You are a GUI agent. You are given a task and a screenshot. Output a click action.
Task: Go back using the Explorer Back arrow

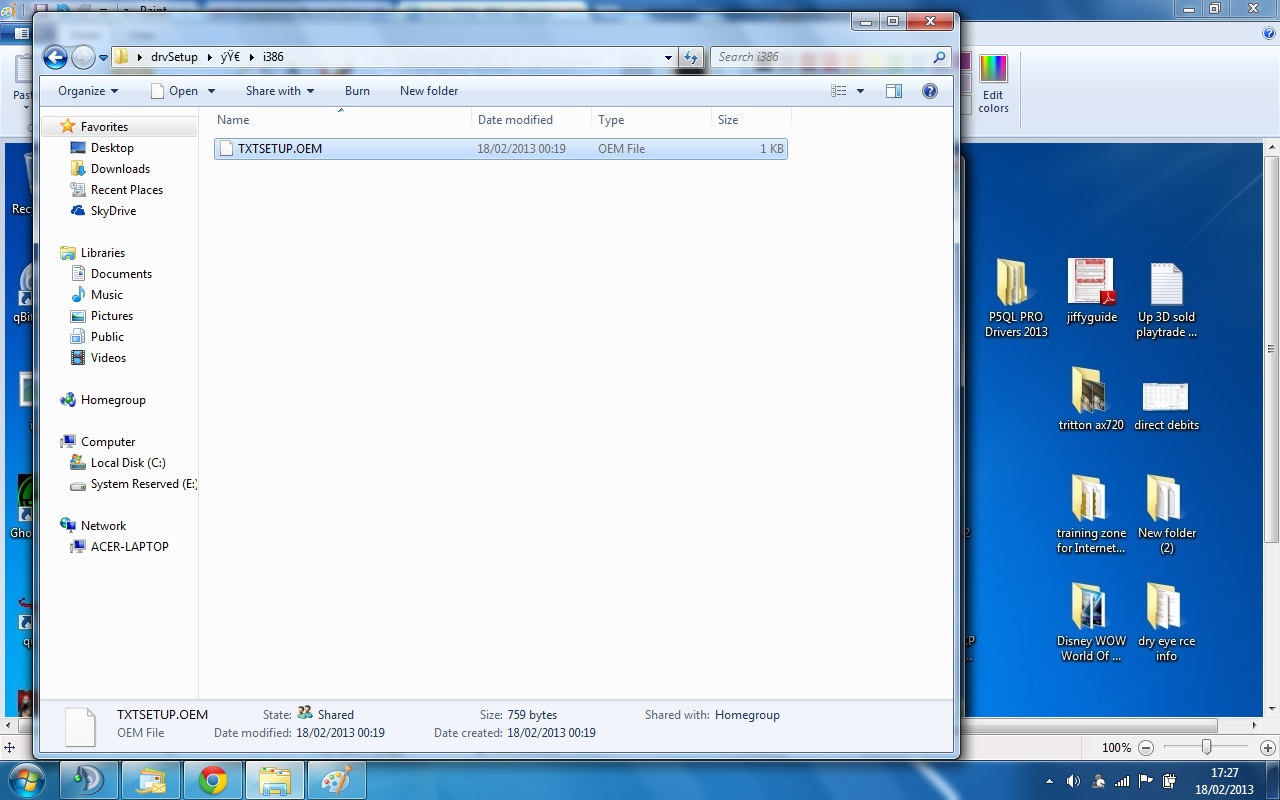point(55,57)
